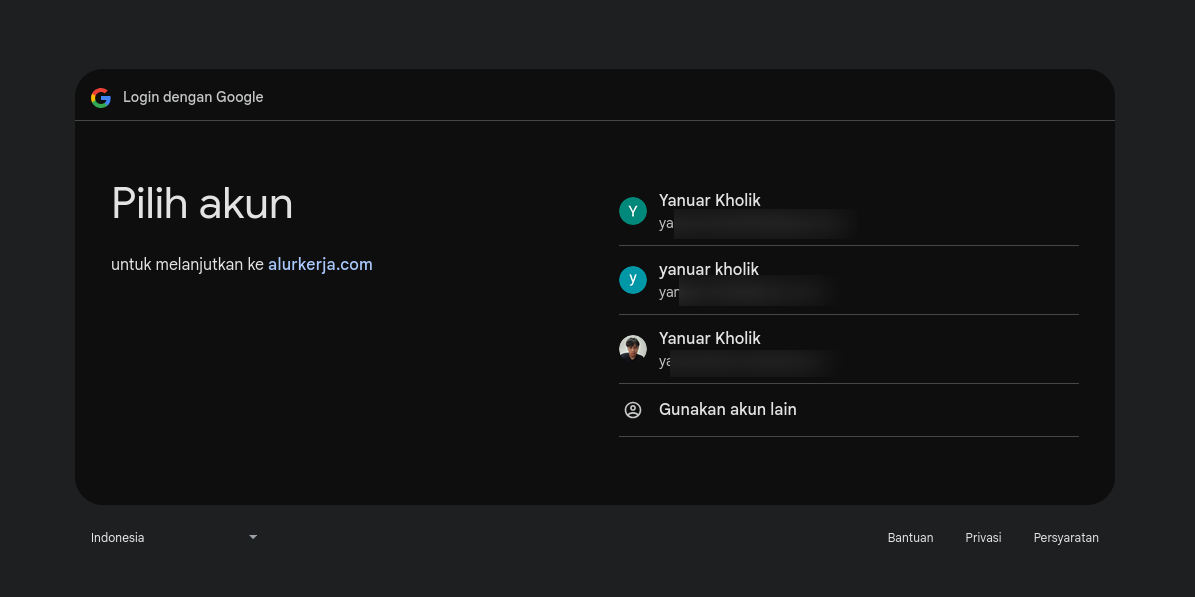Screen dimensions: 1195x597
Task: Open the alurkerja.com link
Action: [x=320, y=264]
